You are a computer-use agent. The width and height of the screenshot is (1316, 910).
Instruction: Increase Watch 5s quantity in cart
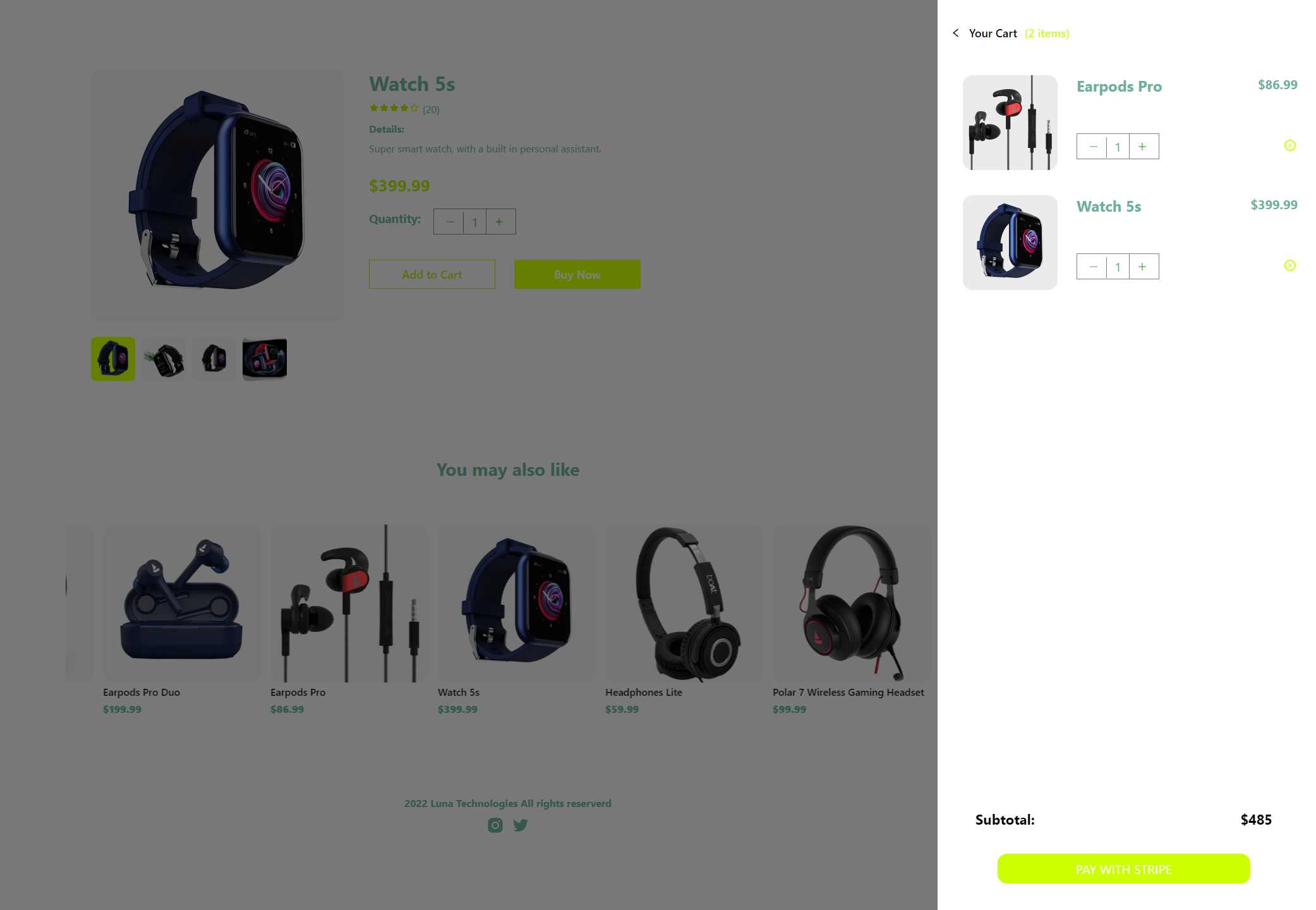point(1144,267)
